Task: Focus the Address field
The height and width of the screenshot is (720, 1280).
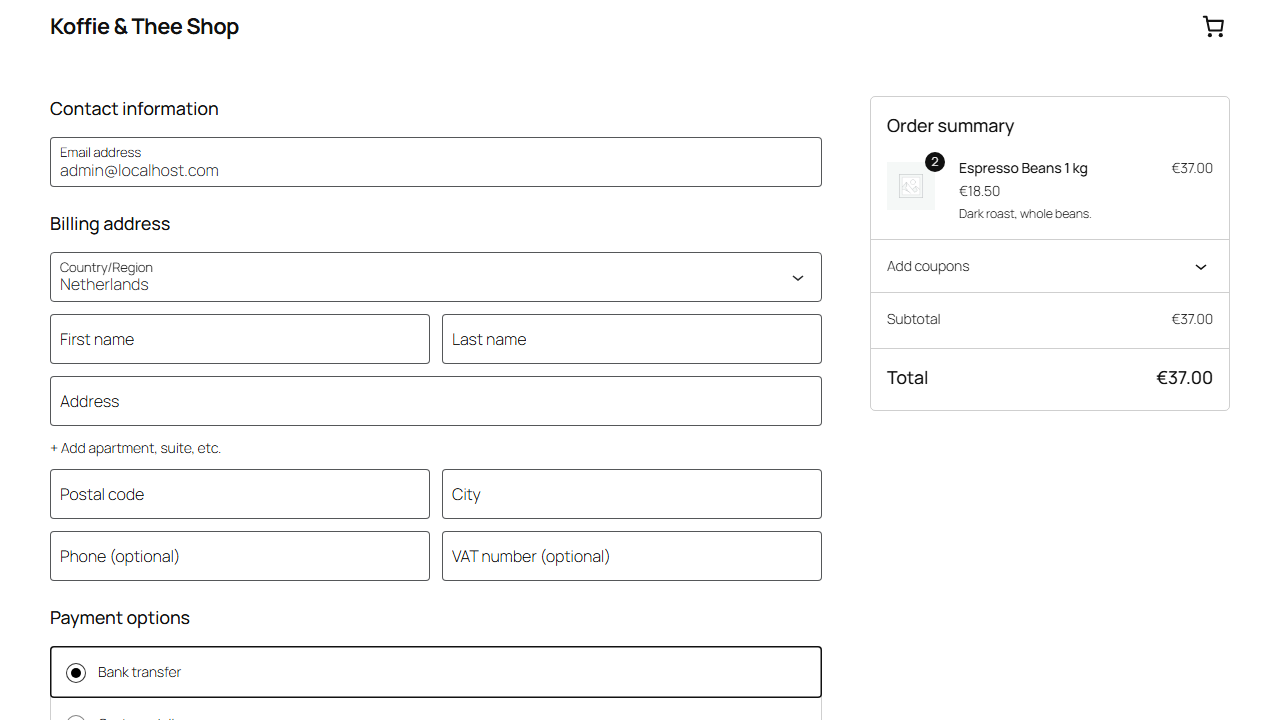Action: [436, 401]
